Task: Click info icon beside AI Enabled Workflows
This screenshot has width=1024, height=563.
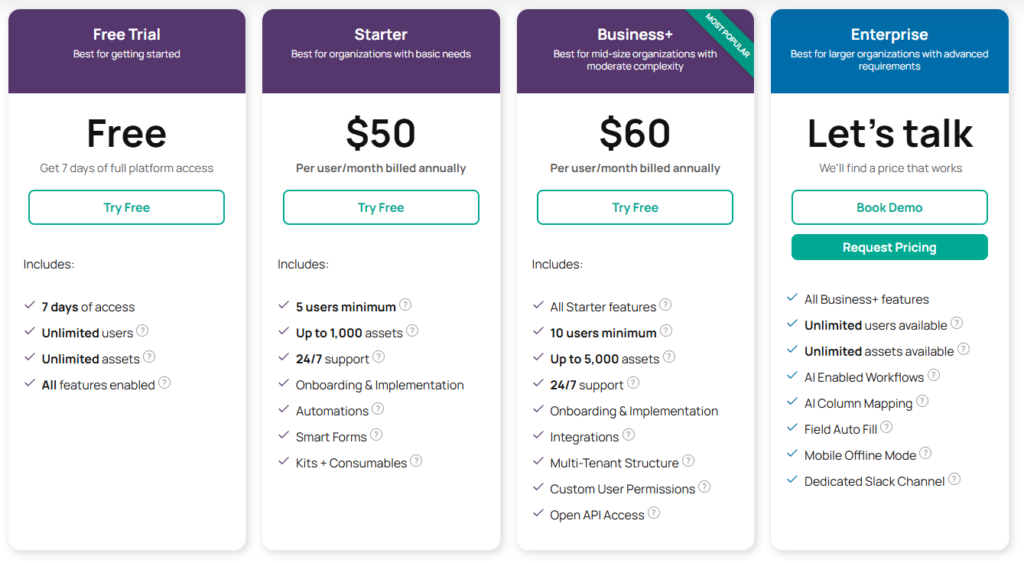Action: (x=934, y=376)
